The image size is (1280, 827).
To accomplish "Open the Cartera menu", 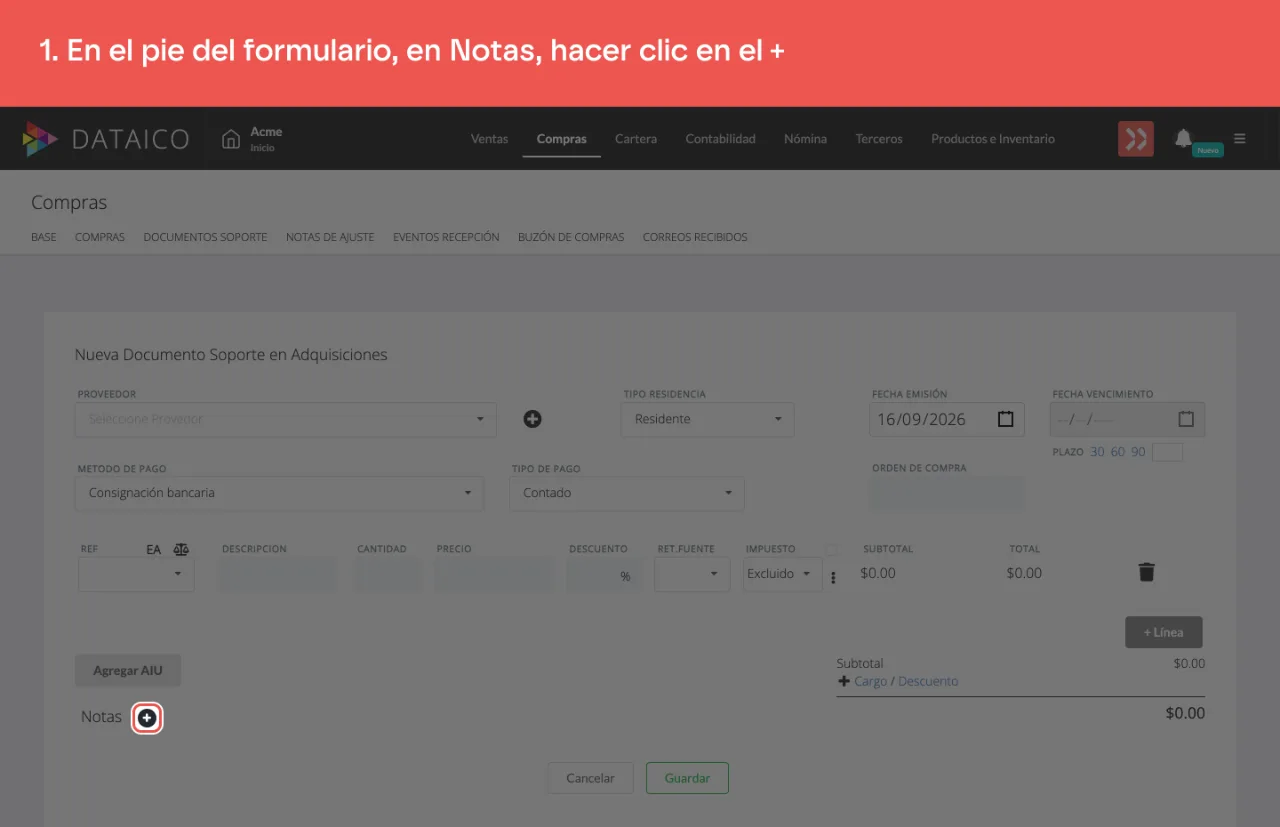I will (x=636, y=139).
